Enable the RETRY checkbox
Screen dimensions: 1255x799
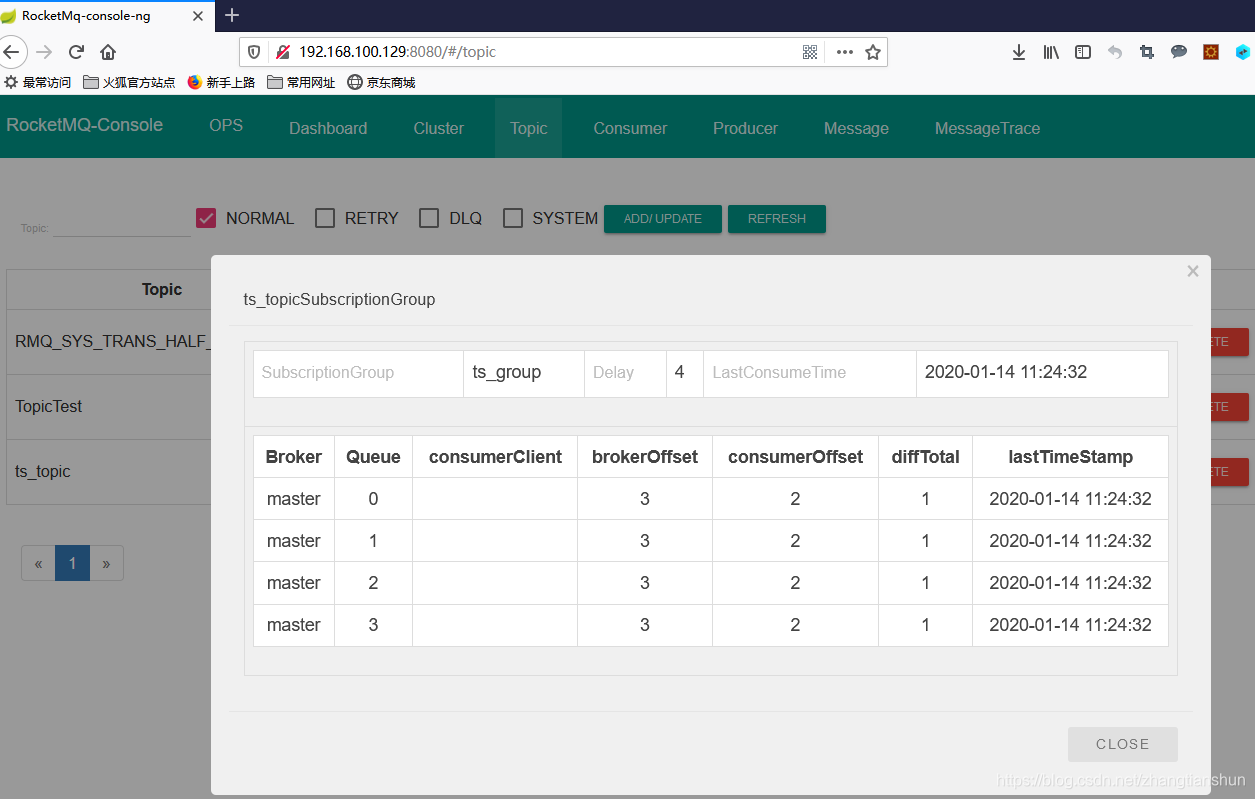coord(324,217)
